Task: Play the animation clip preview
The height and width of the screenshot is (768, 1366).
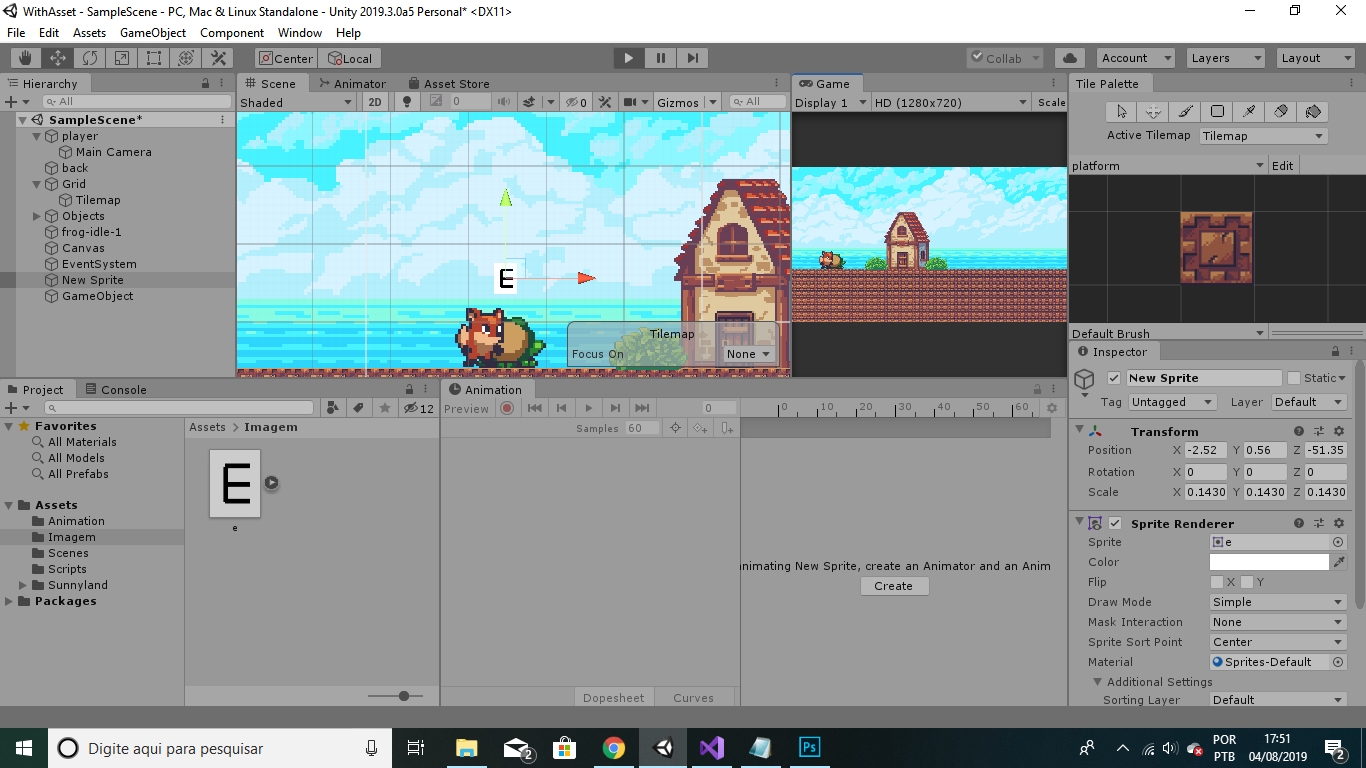Action: click(589, 408)
